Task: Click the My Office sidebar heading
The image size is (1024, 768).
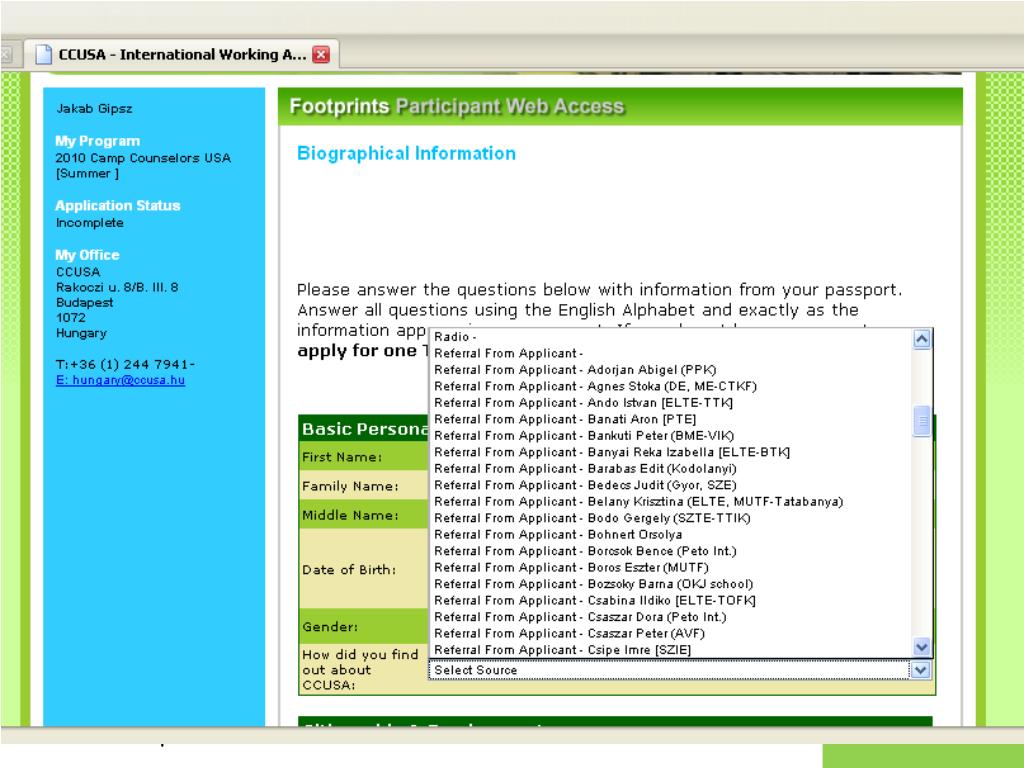Action: [88, 255]
